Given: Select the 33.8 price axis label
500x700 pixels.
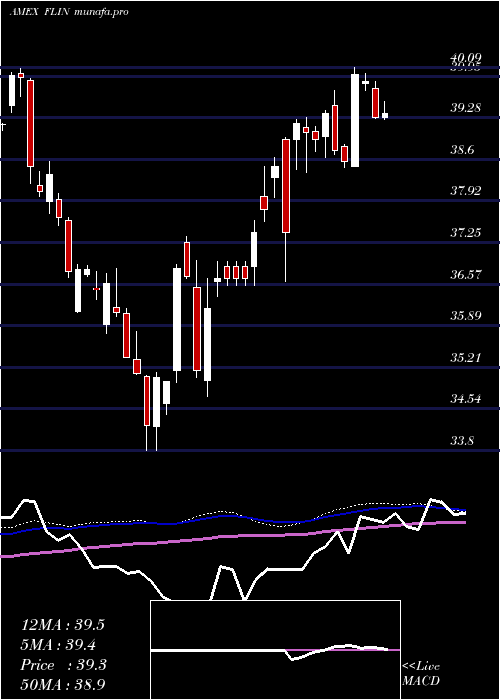Looking at the screenshot, I should [462, 441].
